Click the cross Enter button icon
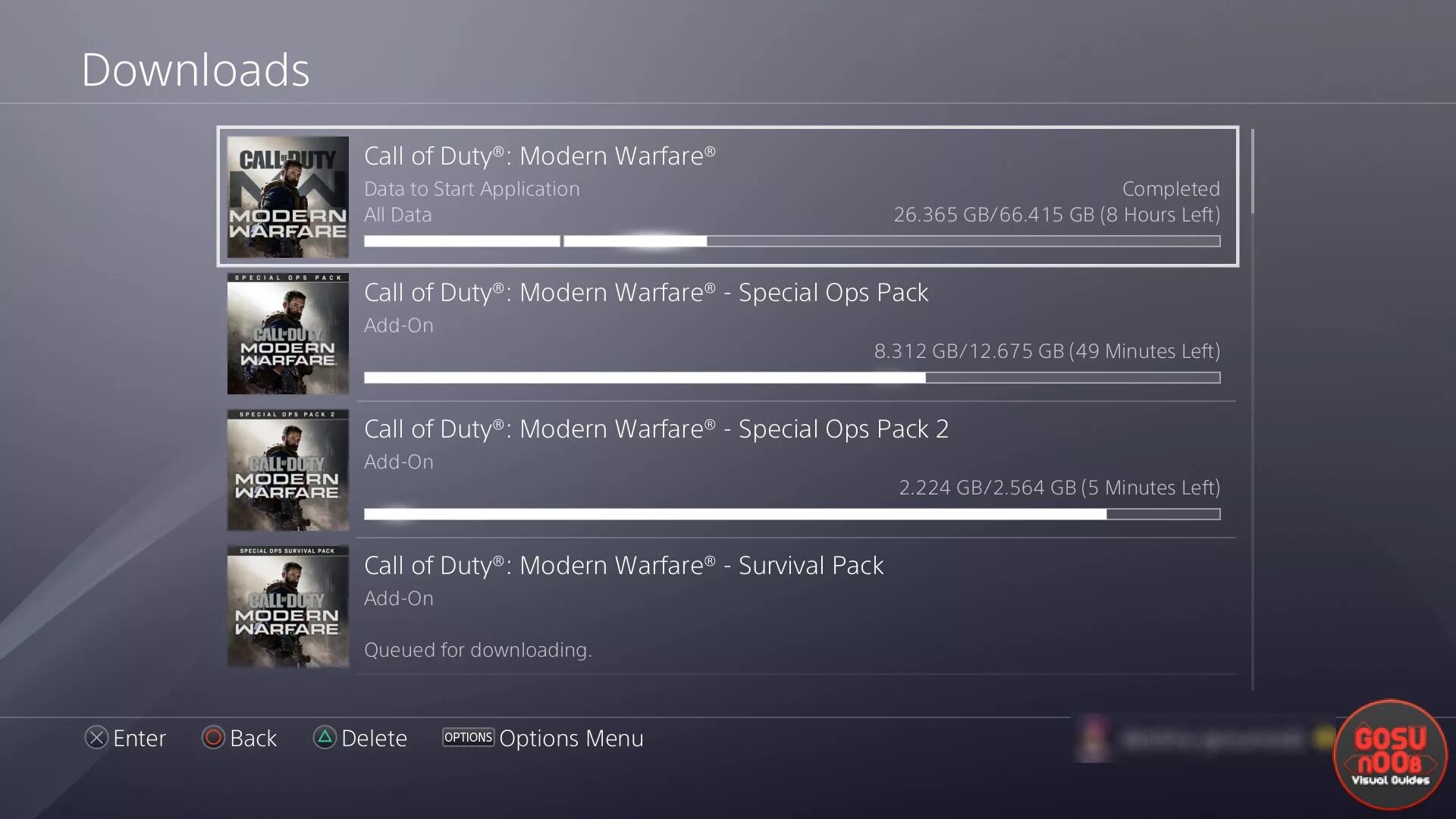The width and height of the screenshot is (1456, 819). pos(96,737)
